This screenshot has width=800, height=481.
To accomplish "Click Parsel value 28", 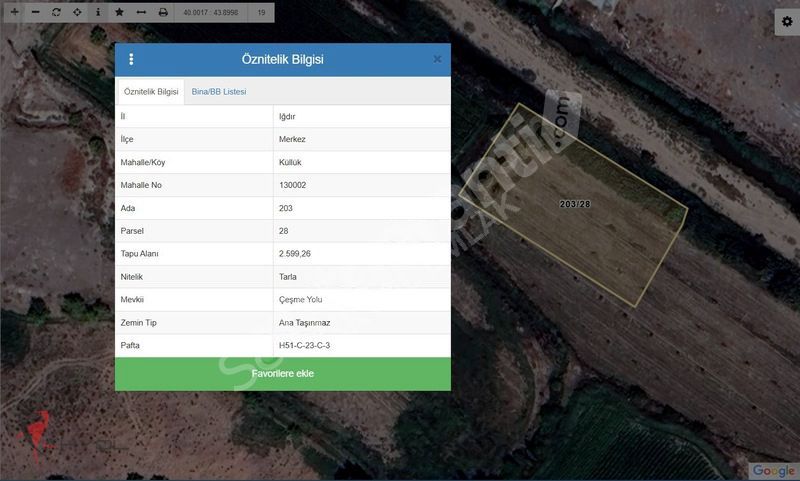I will coord(284,231).
